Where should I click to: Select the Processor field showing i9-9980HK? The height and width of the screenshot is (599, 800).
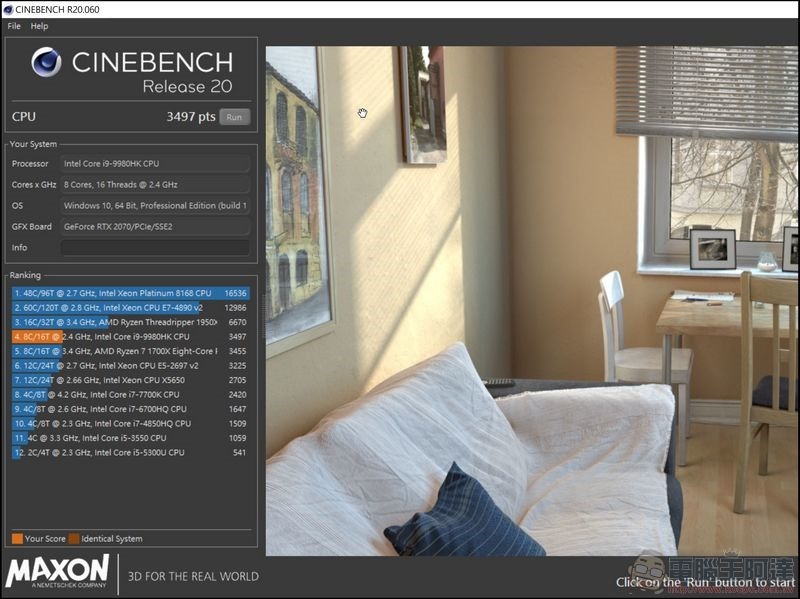(155, 163)
